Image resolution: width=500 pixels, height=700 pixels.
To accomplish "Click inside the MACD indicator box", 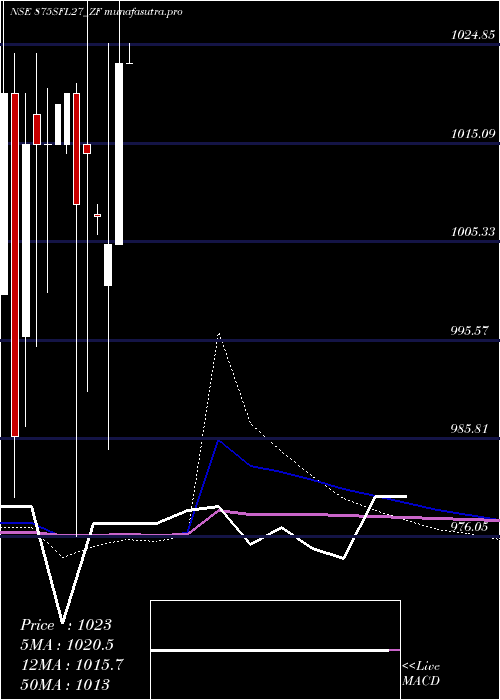I will click(x=275, y=650).
